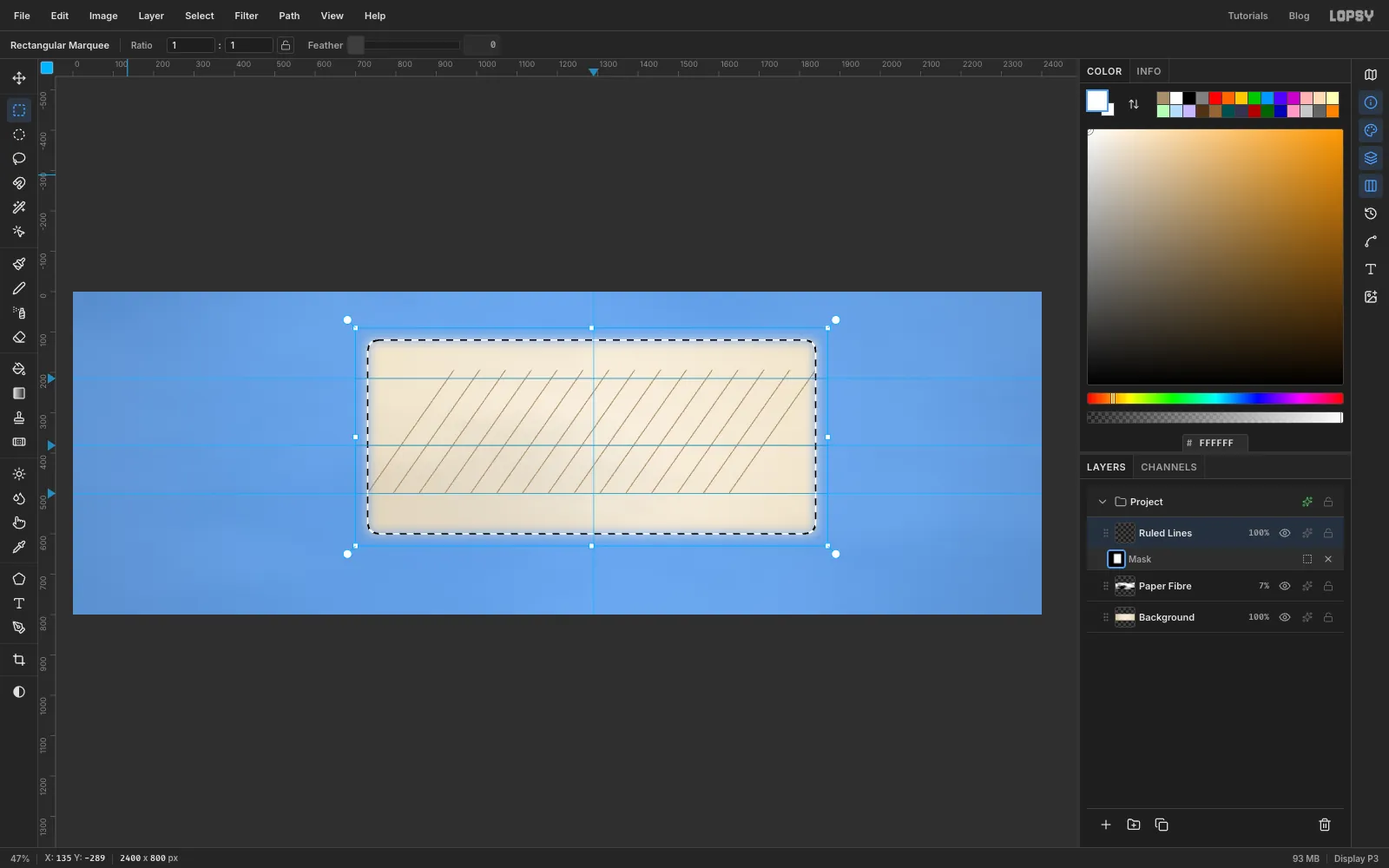Hide the Ruled Lines layer
The height and width of the screenshot is (868, 1389).
coord(1285,533)
